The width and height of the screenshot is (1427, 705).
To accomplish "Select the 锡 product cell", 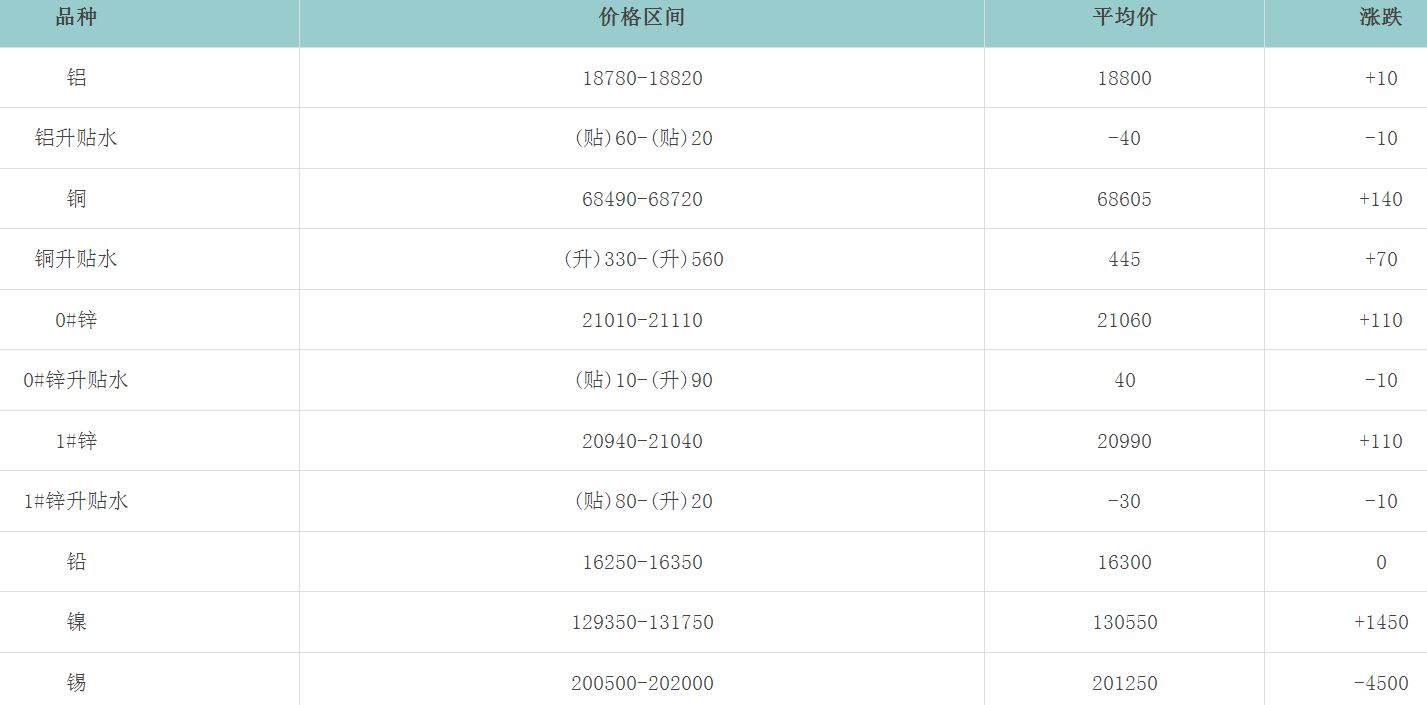I will pyautogui.click(x=77, y=683).
